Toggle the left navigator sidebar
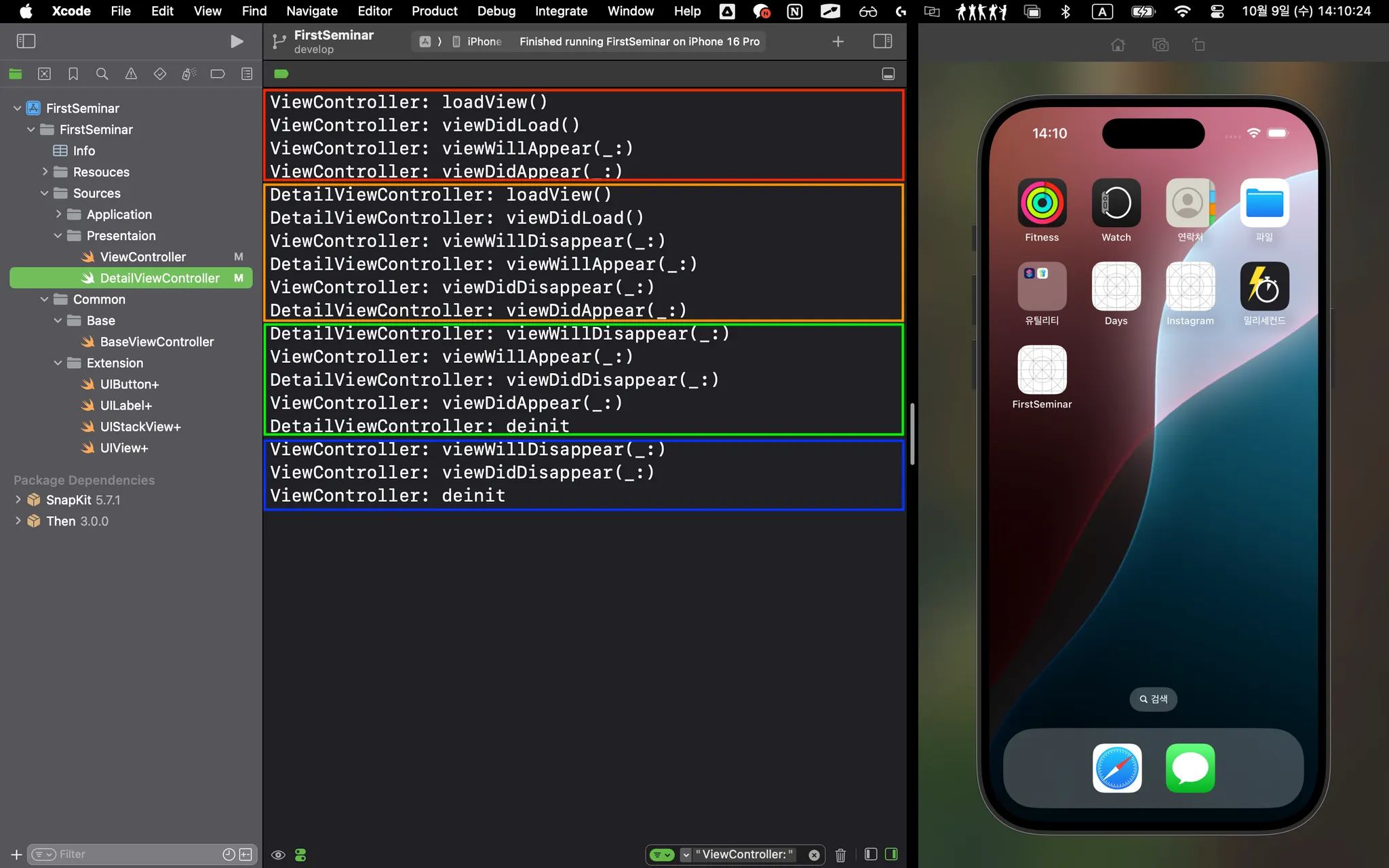 (26, 41)
